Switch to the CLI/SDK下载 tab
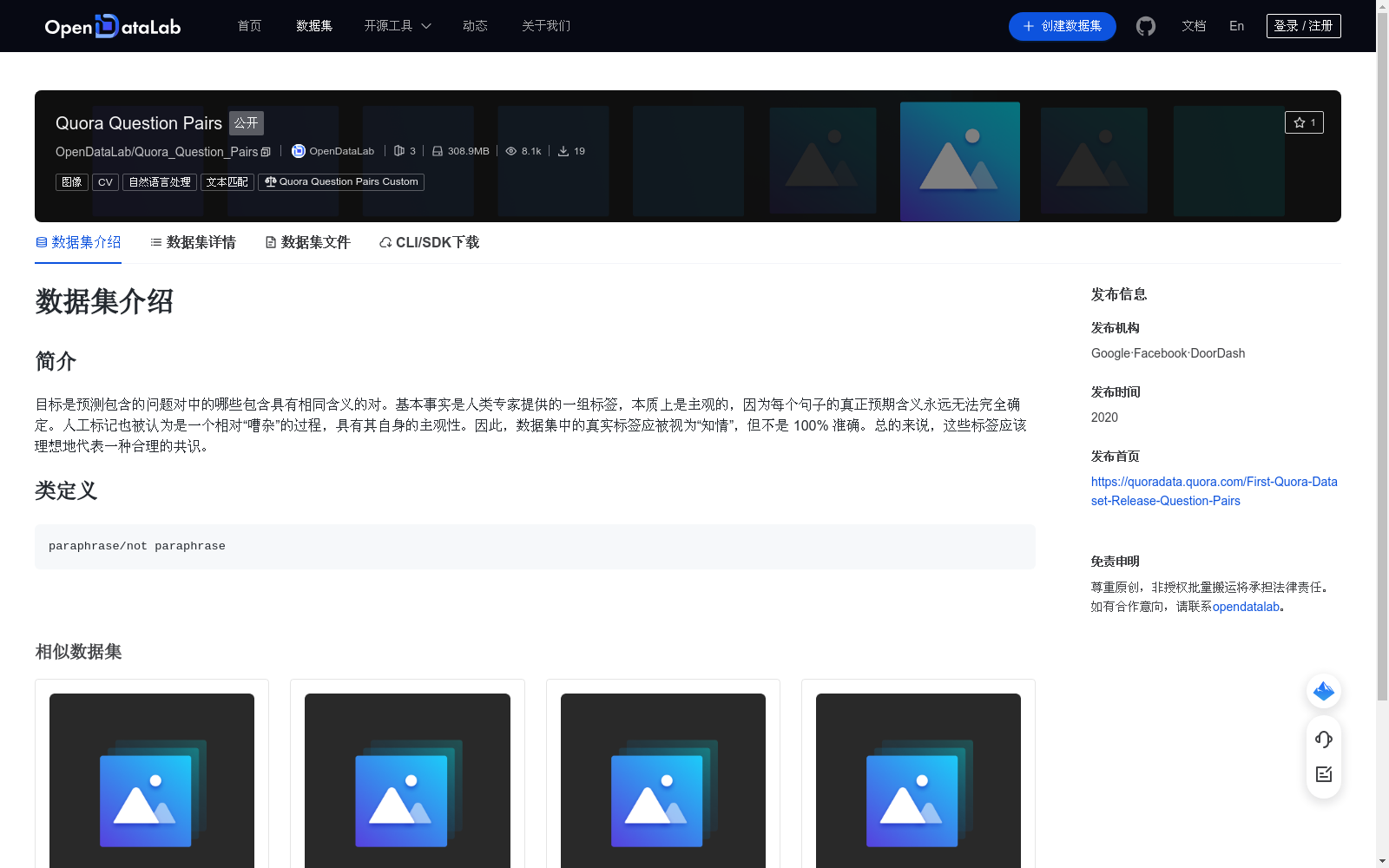The height and width of the screenshot is (868, 1389). point(429,242)
